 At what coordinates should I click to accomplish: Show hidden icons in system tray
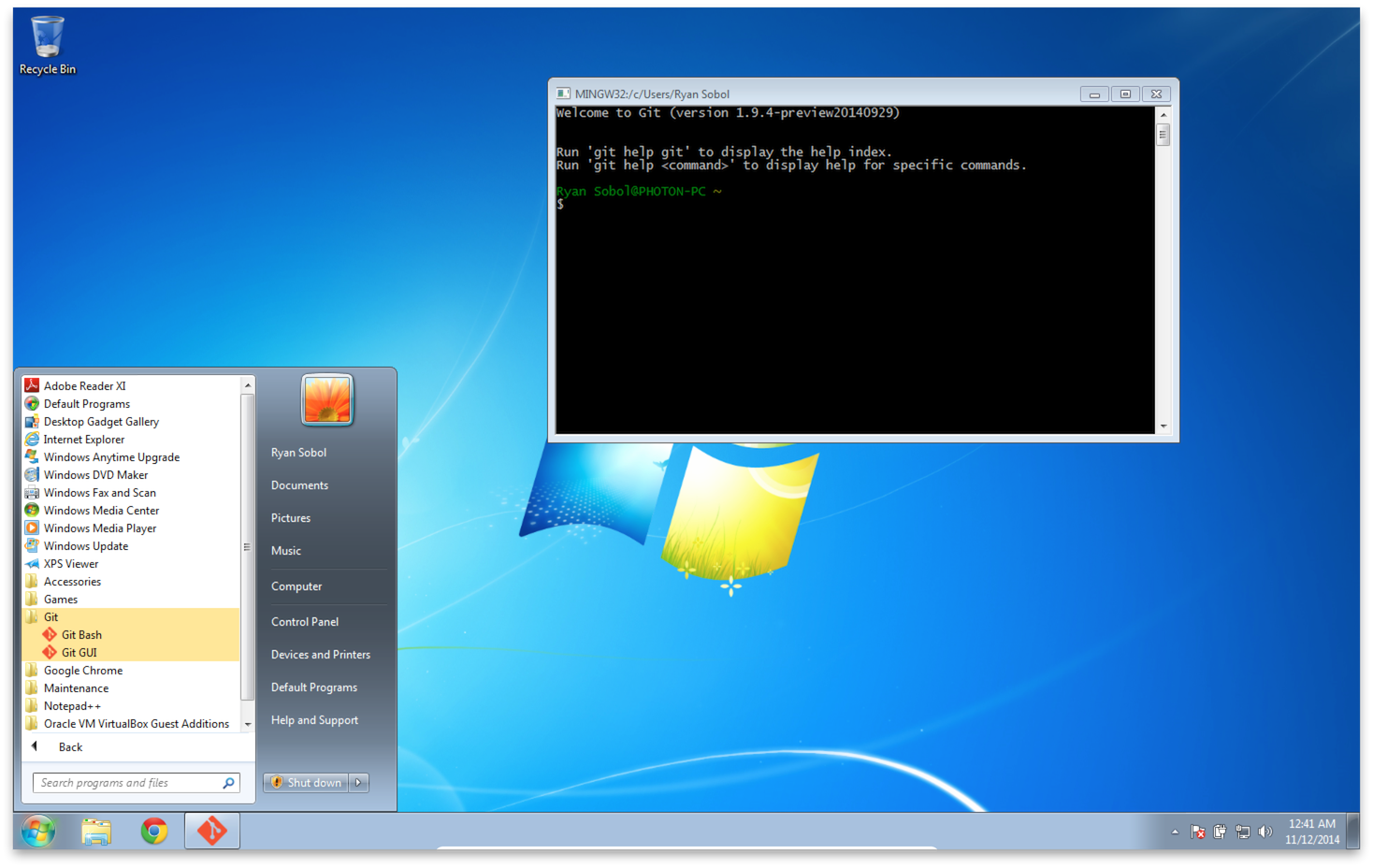click(1175, 832)
